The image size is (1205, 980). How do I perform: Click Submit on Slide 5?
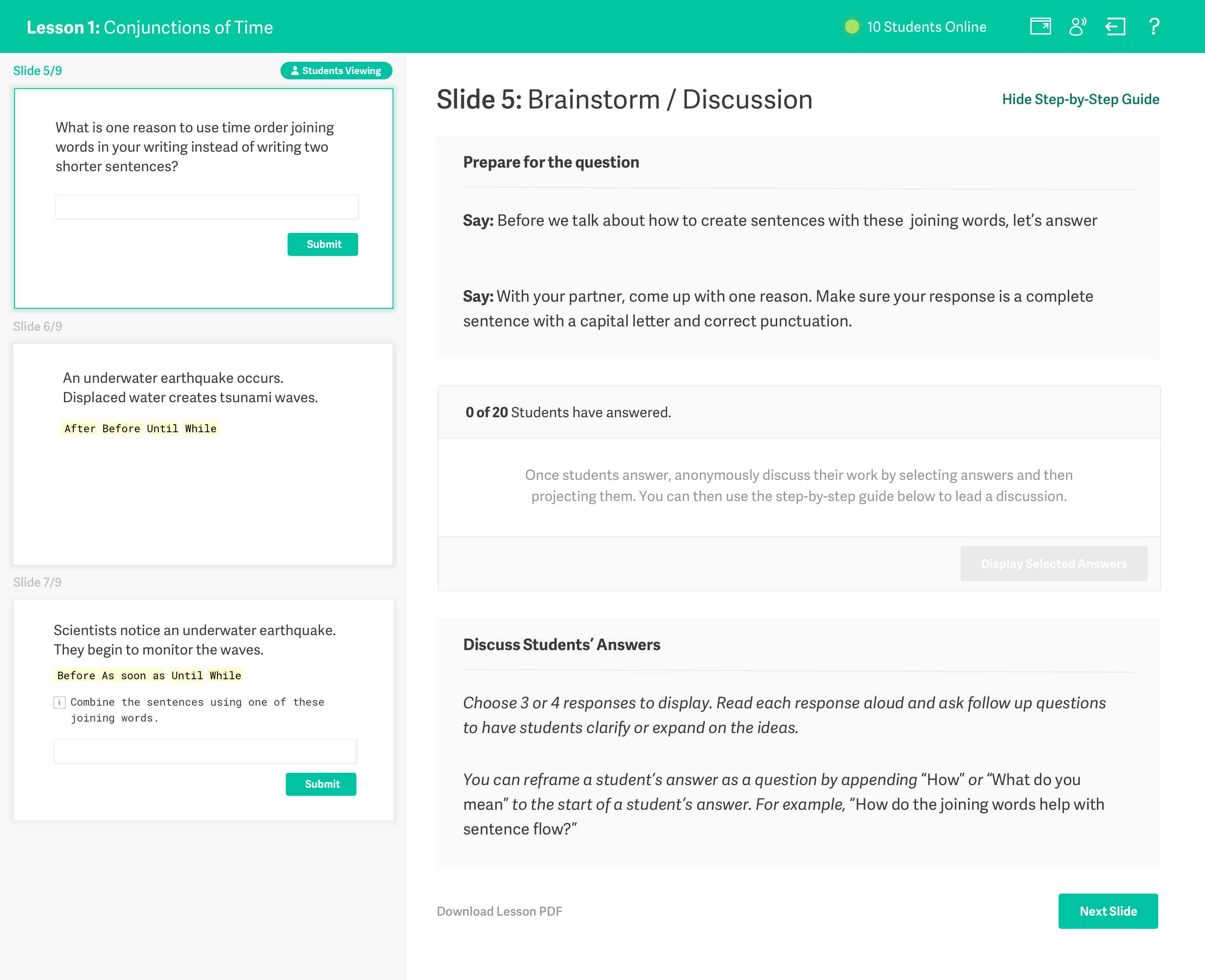322,244
